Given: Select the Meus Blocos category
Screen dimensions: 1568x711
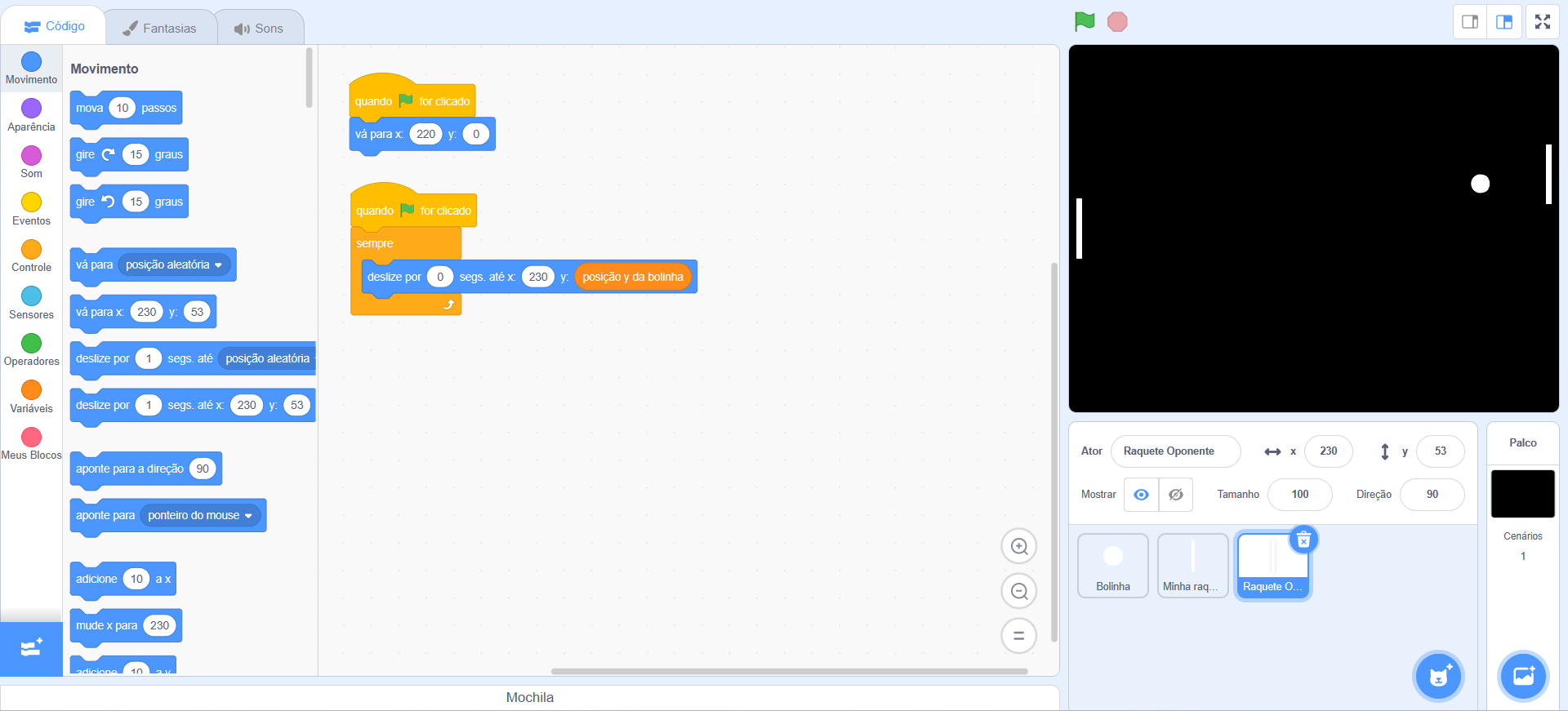Looking at the screenshot, I should (31, 444).
